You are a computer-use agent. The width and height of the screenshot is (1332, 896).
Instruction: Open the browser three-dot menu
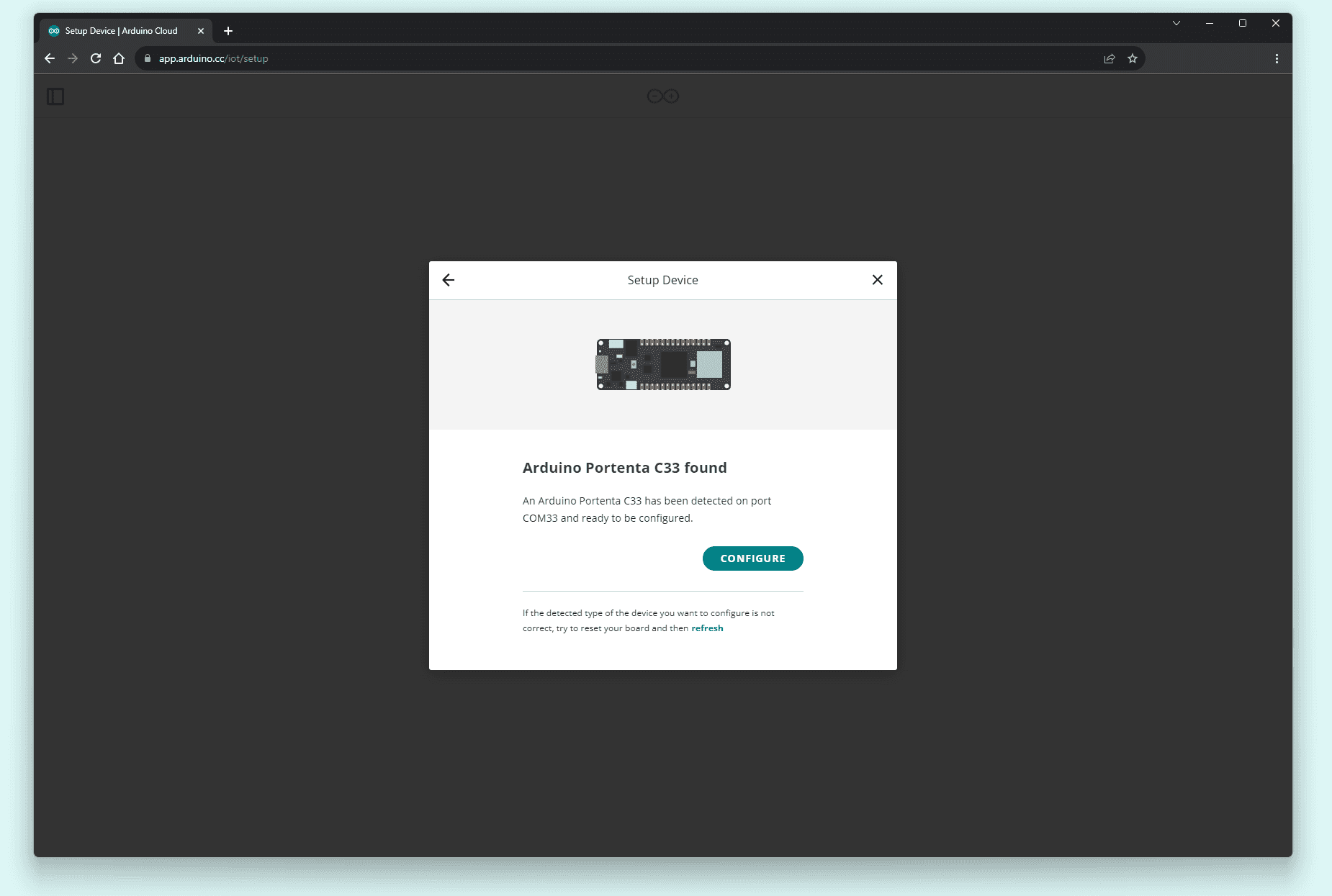(x=1277, y=59)
